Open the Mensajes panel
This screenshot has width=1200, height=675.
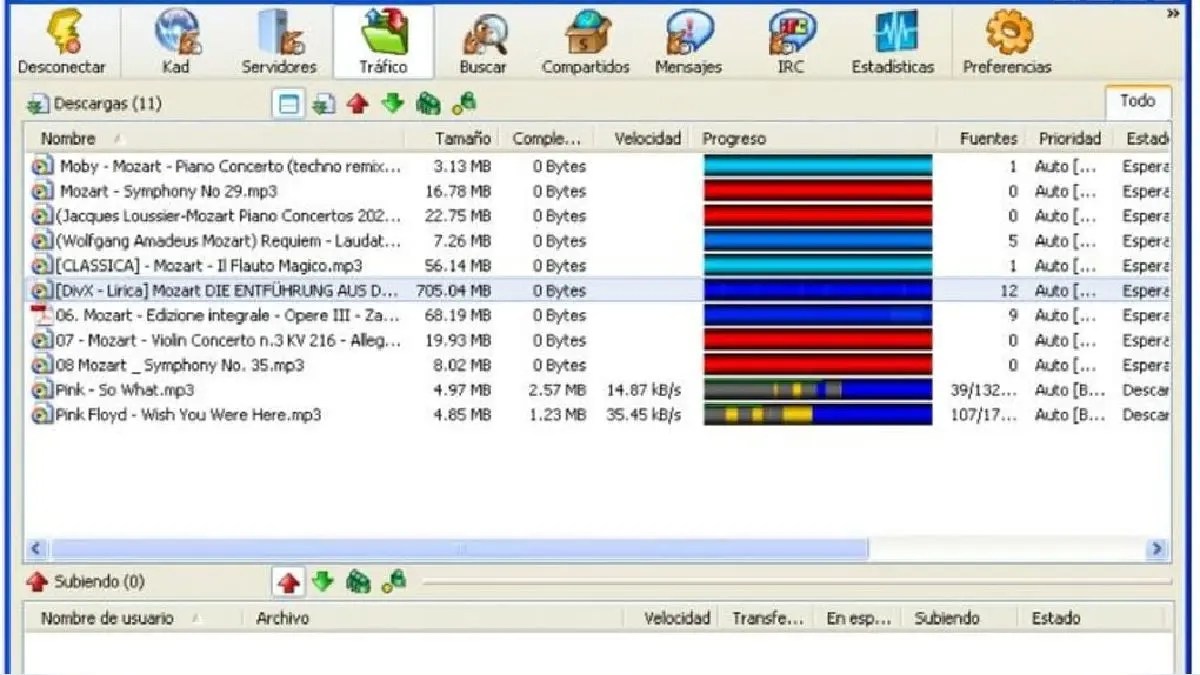click(x=688, y=43)
